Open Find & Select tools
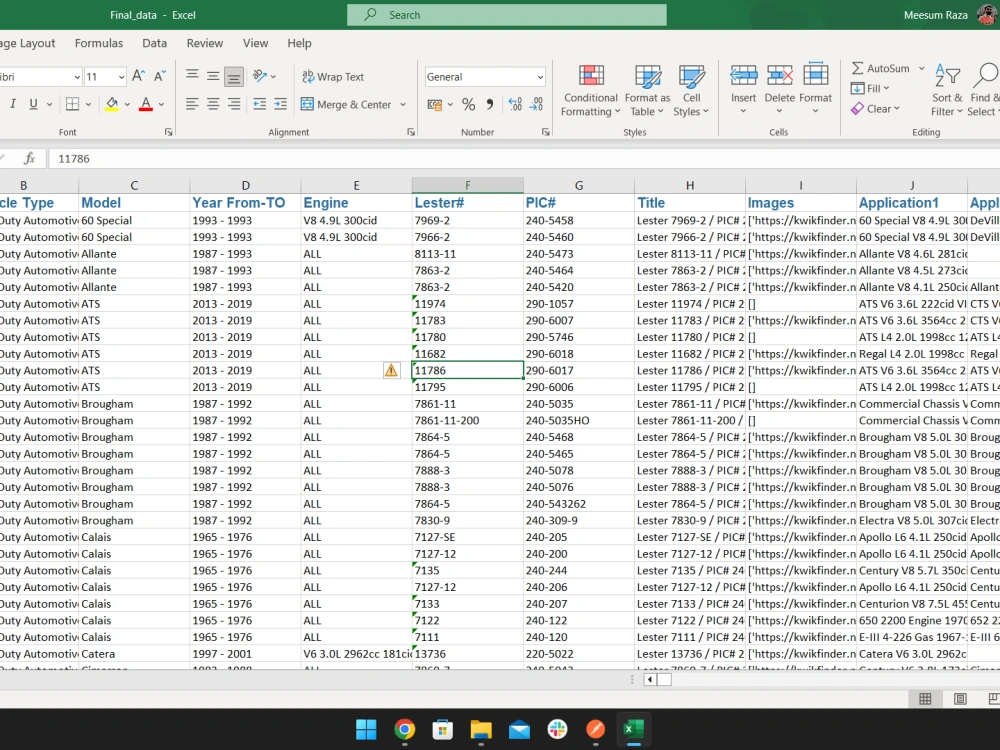Screen dimensions: 1000x750 click(984, 89)
